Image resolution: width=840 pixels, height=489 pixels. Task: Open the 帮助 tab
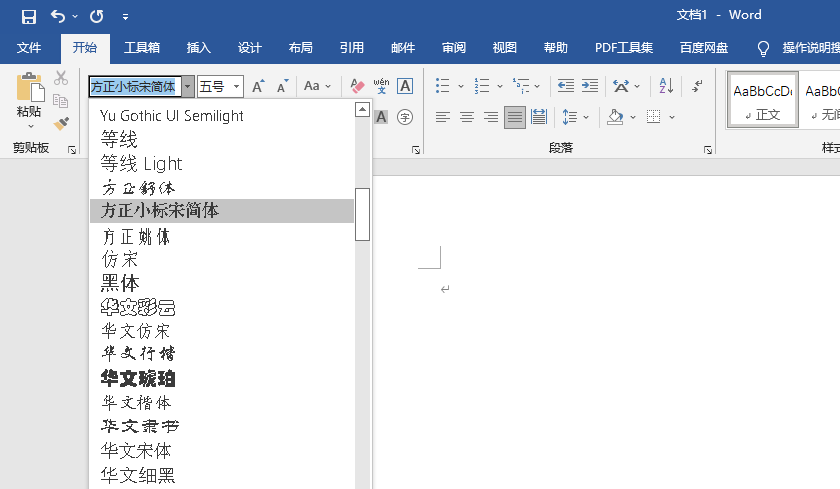click(556, 48)
